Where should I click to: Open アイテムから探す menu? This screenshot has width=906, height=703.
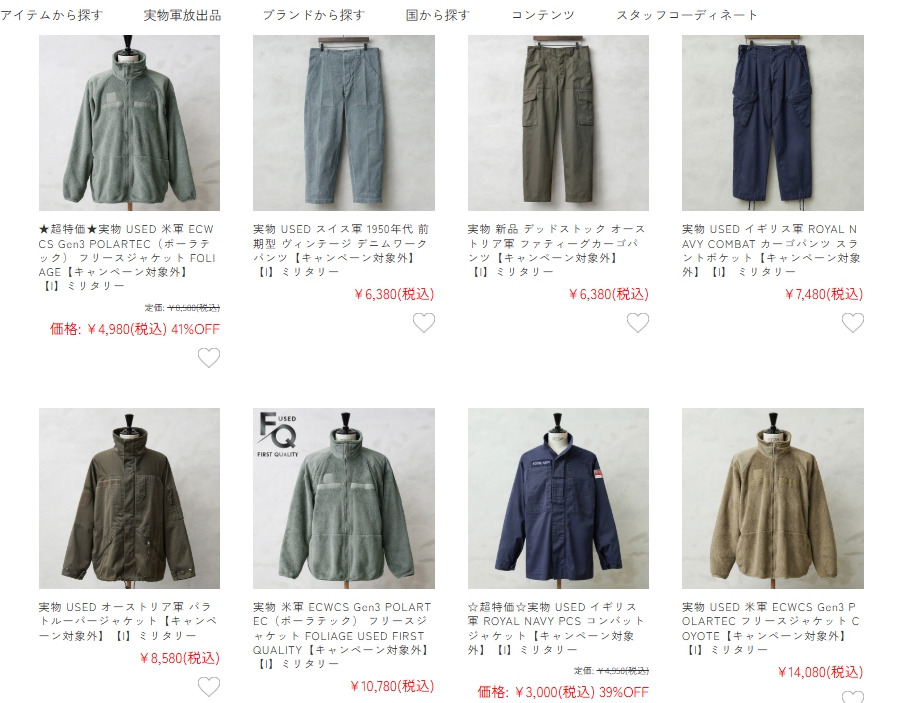(51, 15)
